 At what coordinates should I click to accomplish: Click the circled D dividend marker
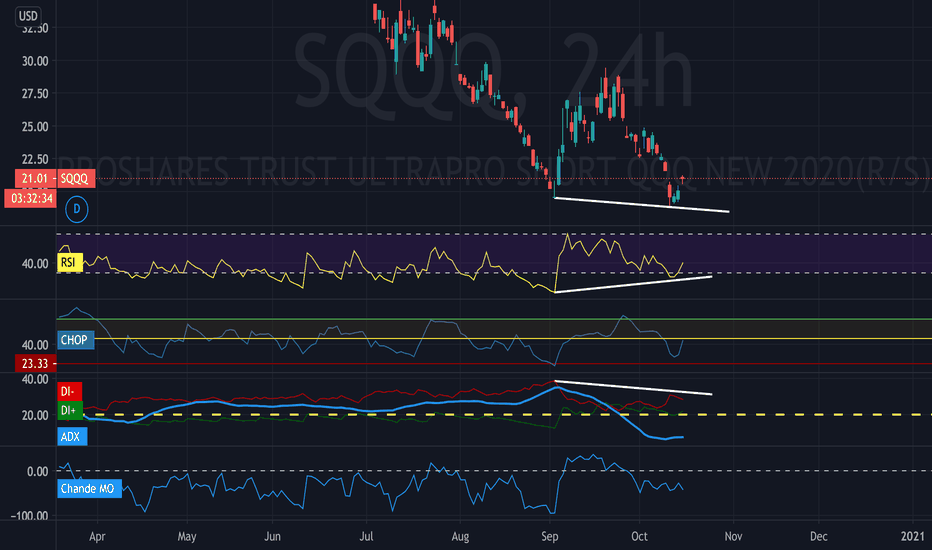77,209
